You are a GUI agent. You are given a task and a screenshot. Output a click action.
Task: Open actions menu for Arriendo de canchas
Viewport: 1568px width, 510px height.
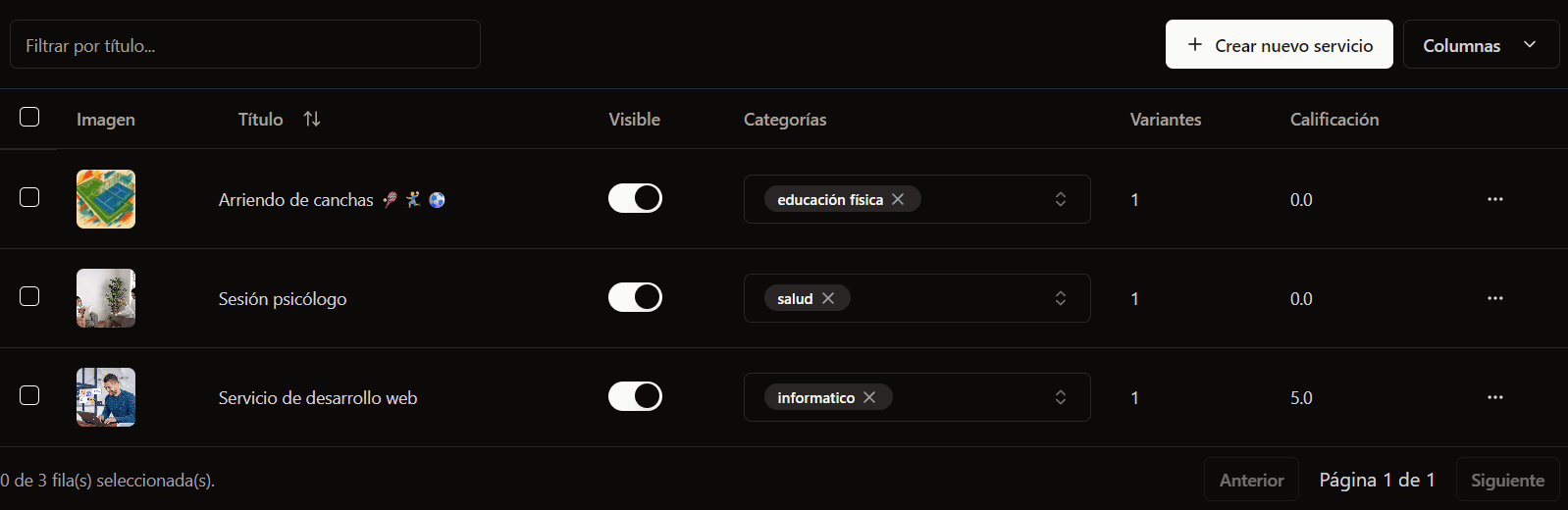click(1494, 199)
